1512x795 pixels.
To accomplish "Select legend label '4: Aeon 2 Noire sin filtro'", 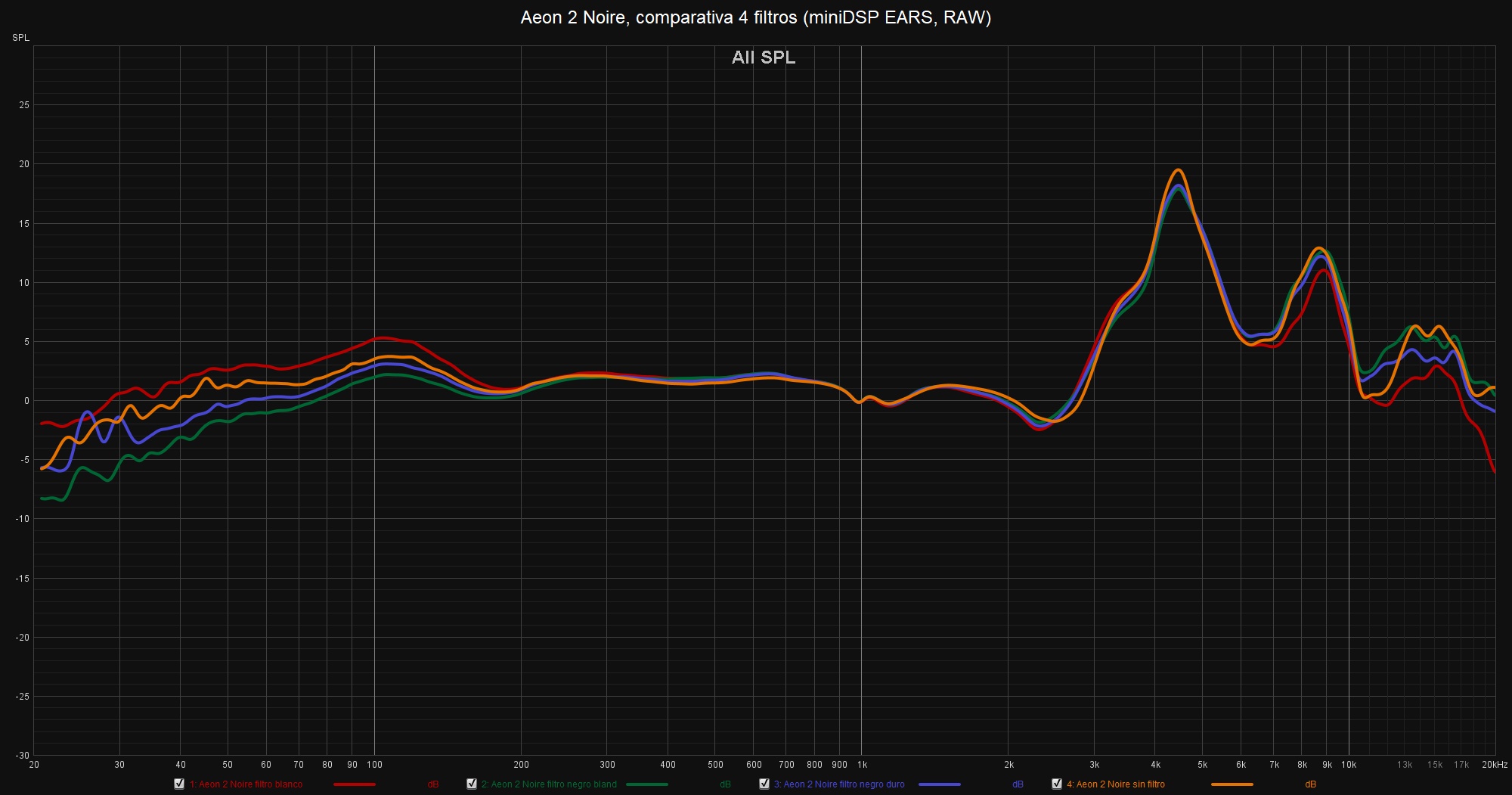I will (x=1116, y=784).
